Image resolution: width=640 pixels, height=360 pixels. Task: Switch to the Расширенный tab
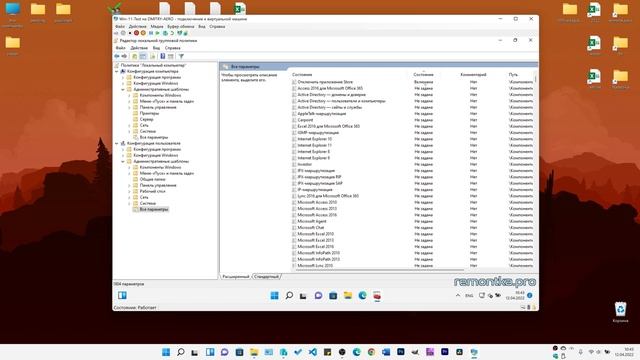[236, 276]
